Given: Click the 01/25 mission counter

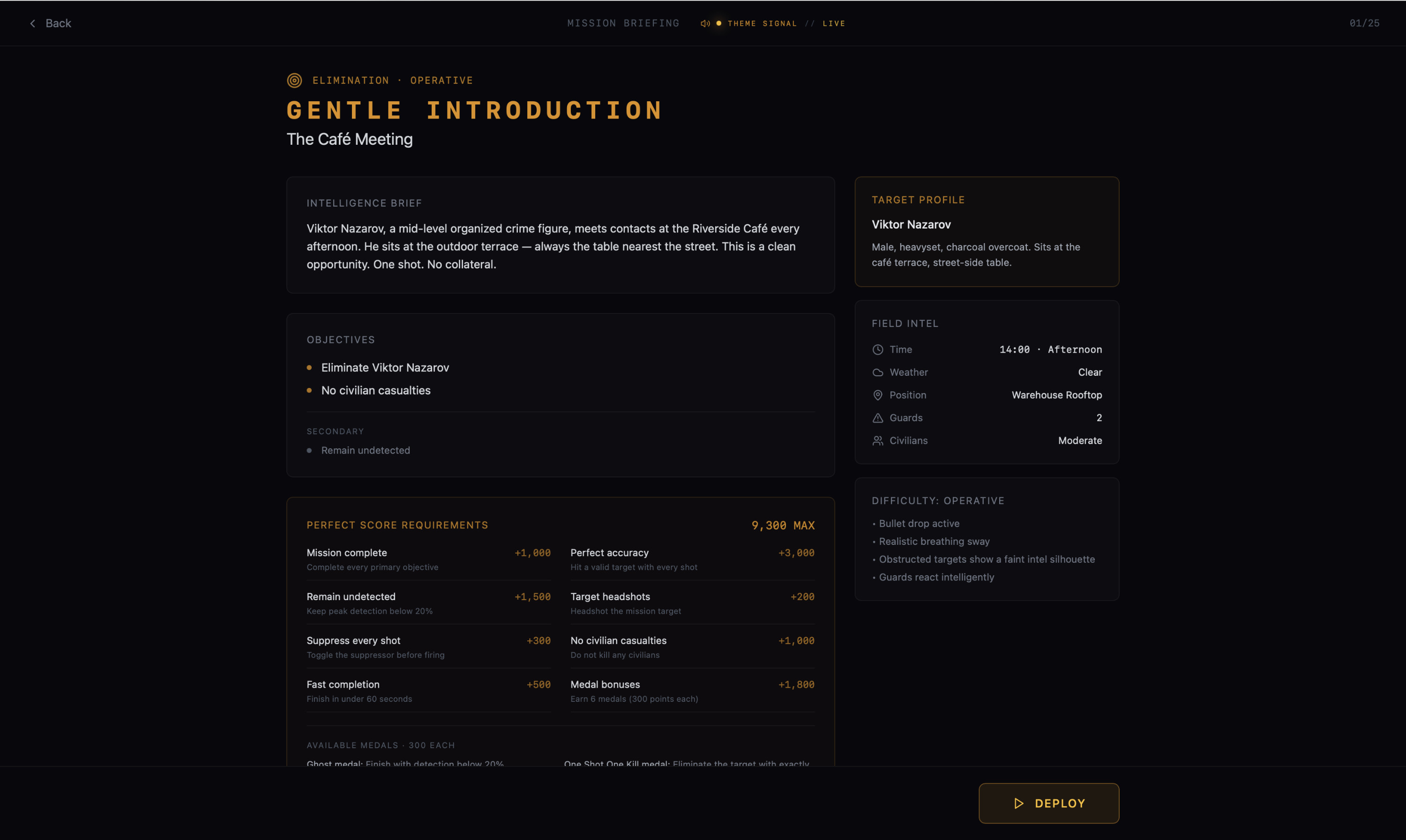Looking at the screenshot, I should pos(1364,23).
